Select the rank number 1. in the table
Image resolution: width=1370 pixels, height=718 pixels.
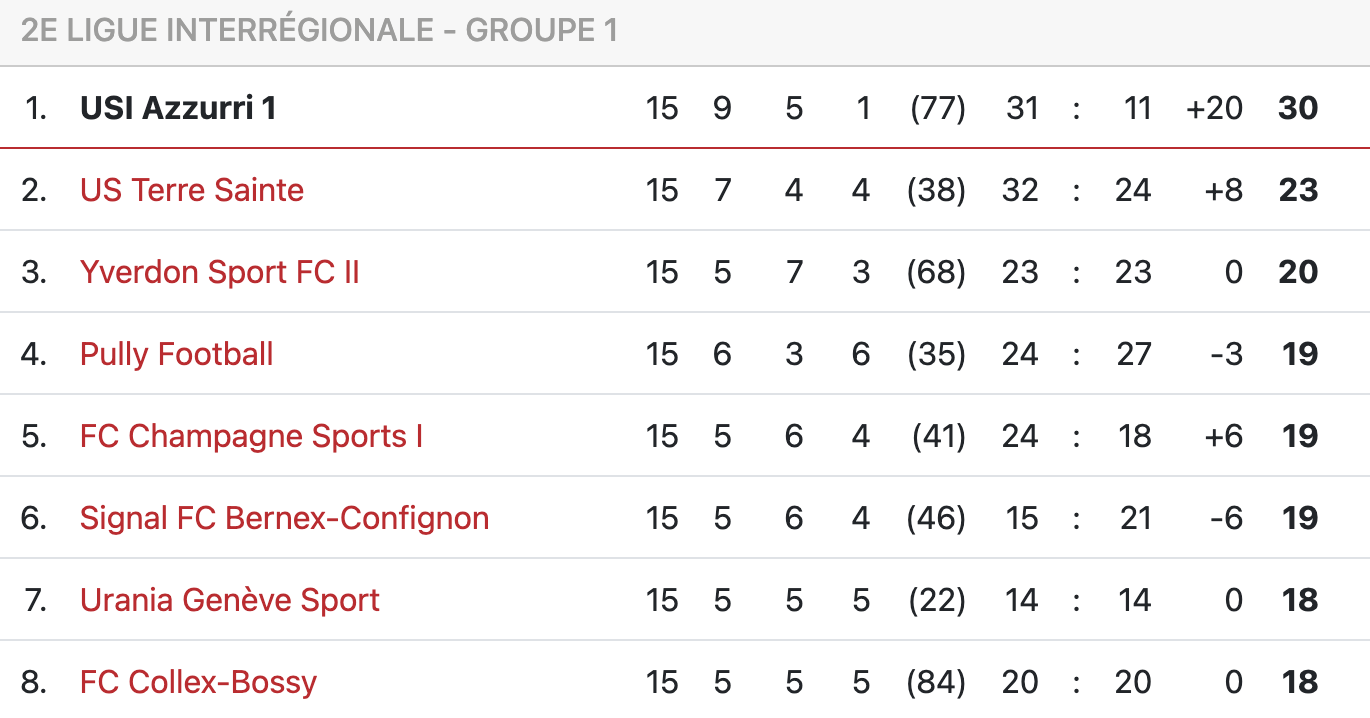click(36, 108)
